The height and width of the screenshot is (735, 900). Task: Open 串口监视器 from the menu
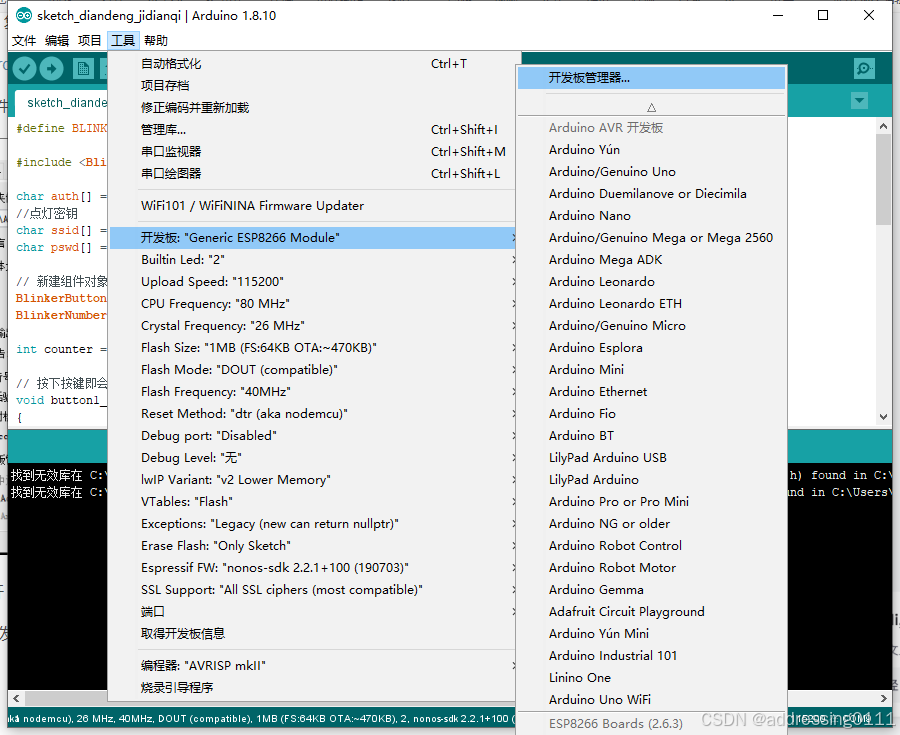pos(312,151)
